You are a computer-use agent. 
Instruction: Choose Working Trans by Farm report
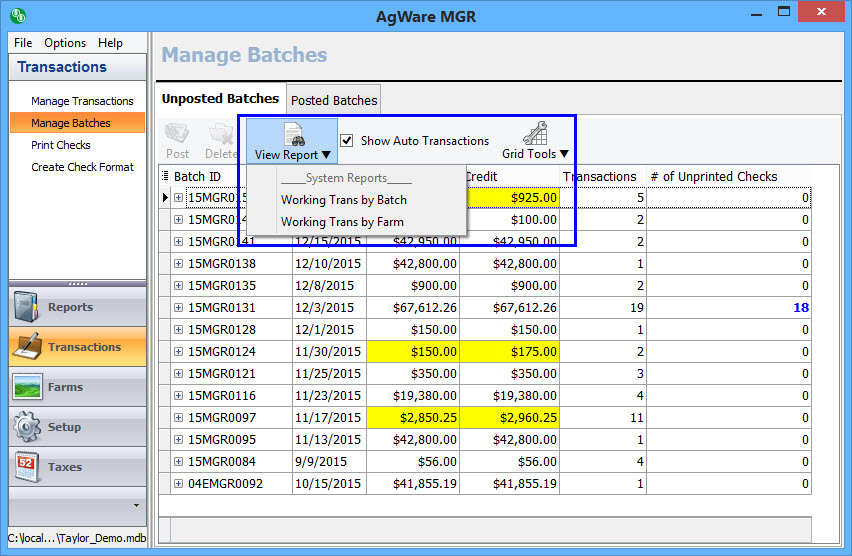[x=342, y=222]
